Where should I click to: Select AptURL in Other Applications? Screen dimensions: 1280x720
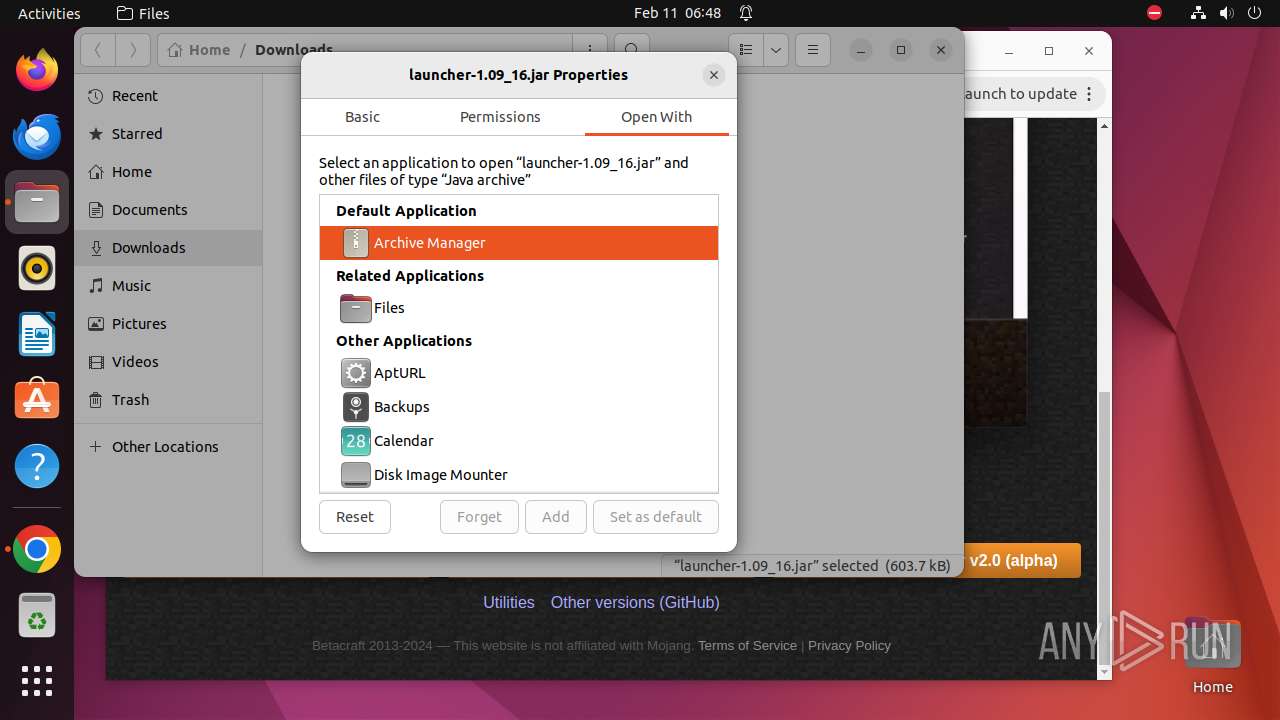(x=519, y=373)
